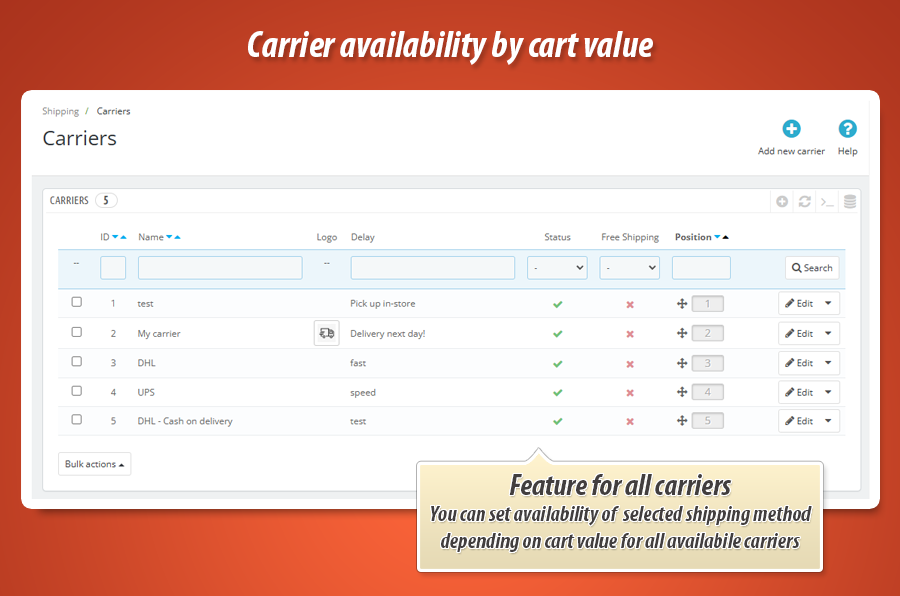
Task: Tick the checkbox next to My carrier
Action: pos(77,332)
